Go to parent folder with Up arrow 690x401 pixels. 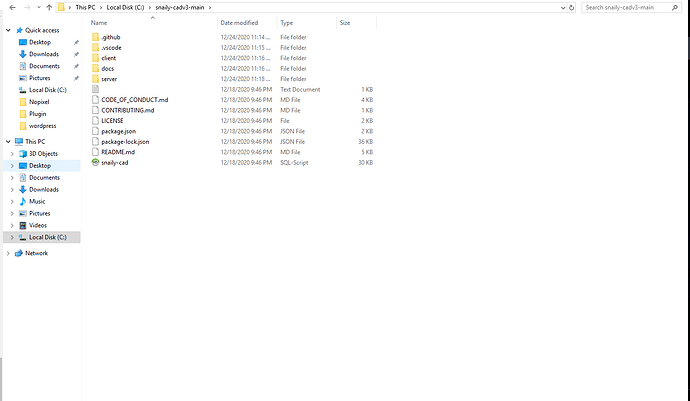click(x=49, y=7)
